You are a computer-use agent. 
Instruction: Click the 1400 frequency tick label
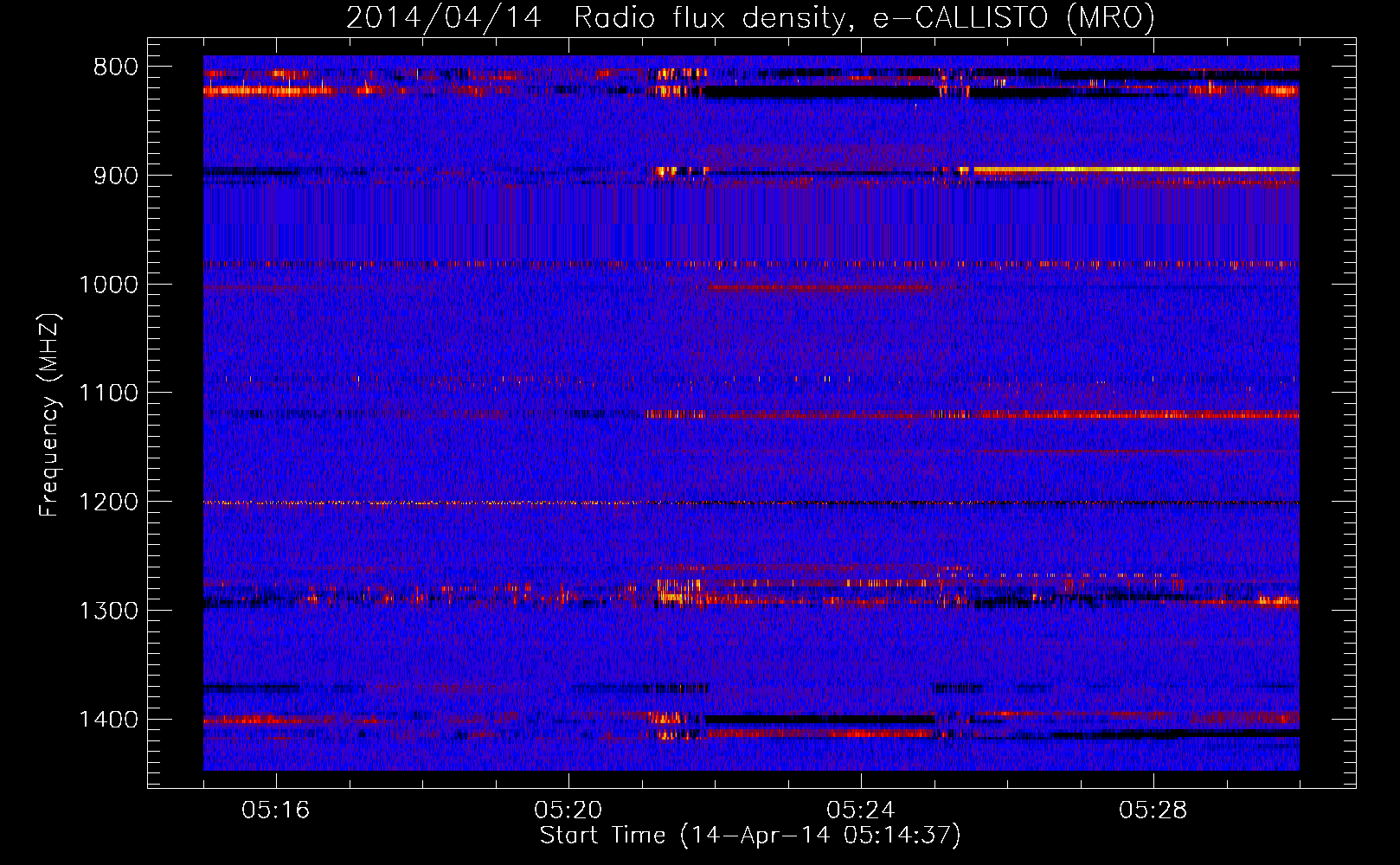108,720
